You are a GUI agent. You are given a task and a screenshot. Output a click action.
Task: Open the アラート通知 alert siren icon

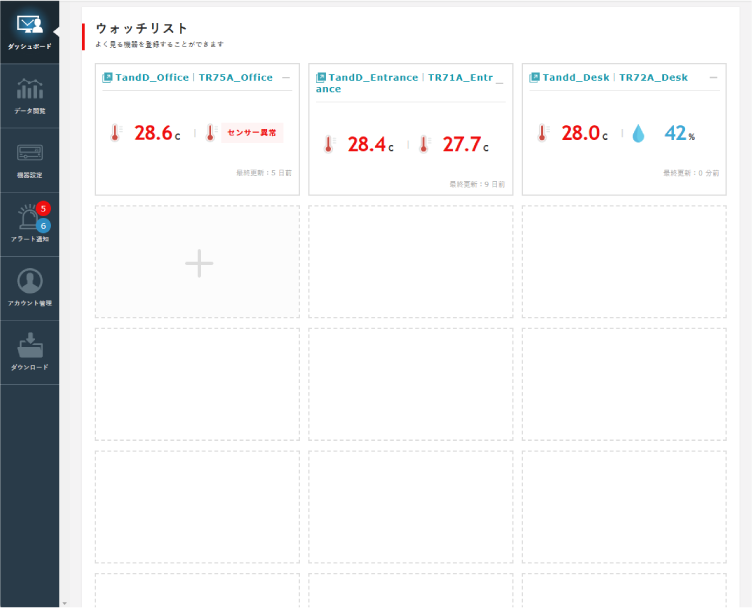[x=27, y=219]
